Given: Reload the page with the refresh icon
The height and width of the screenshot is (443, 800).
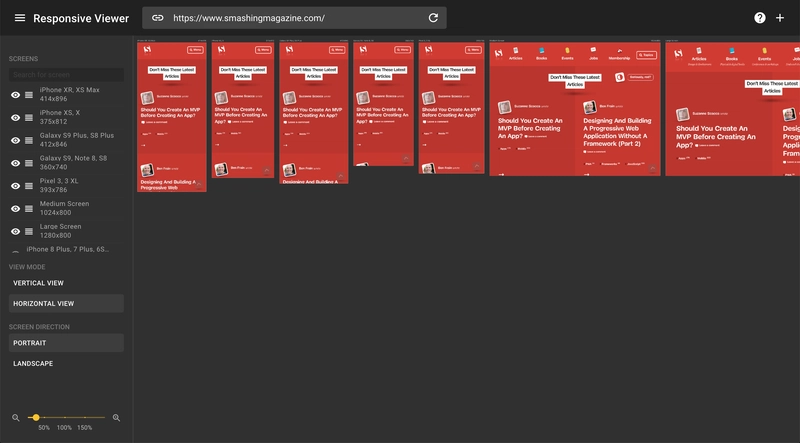Looking at the screenshot, I should [433, 18].
